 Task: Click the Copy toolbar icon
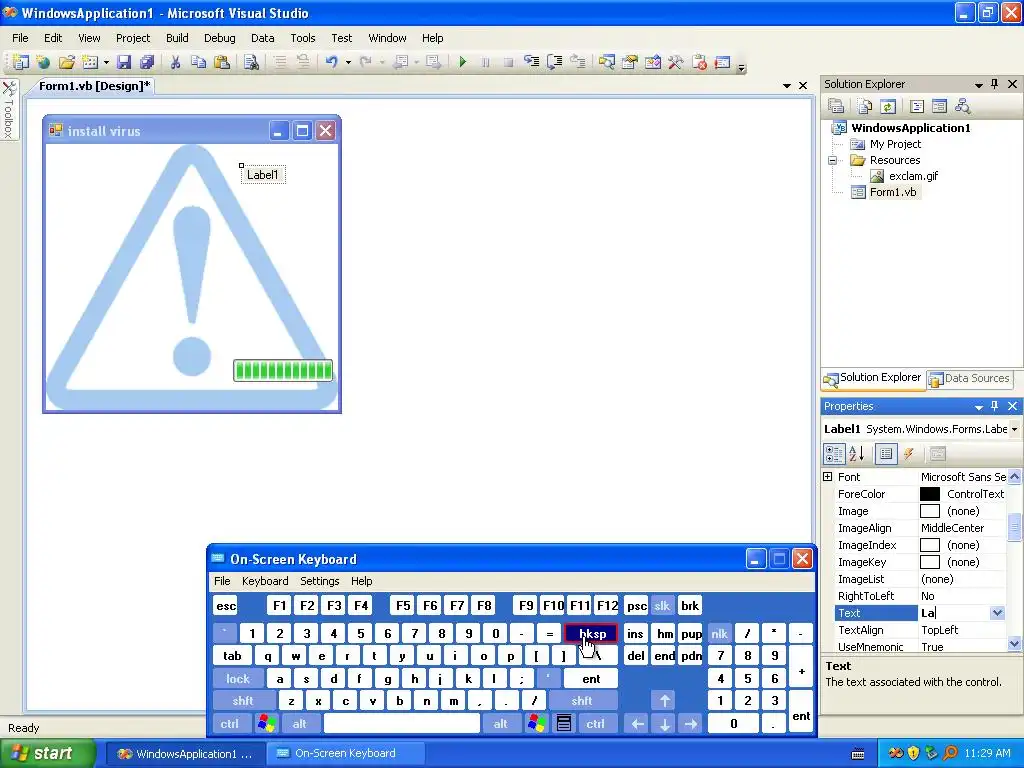point(198,62)
